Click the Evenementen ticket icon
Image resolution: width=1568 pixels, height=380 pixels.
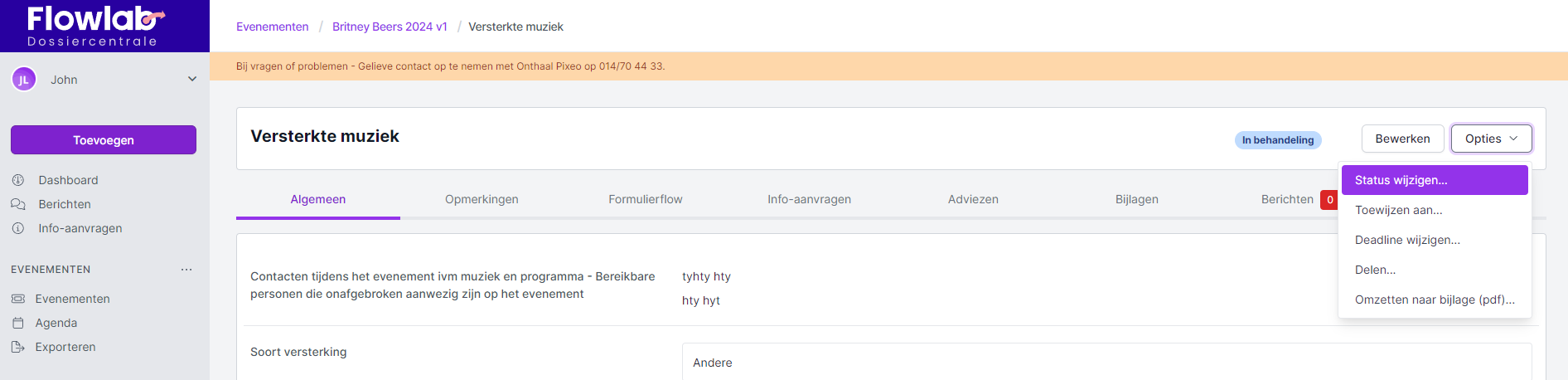[18, 299]
